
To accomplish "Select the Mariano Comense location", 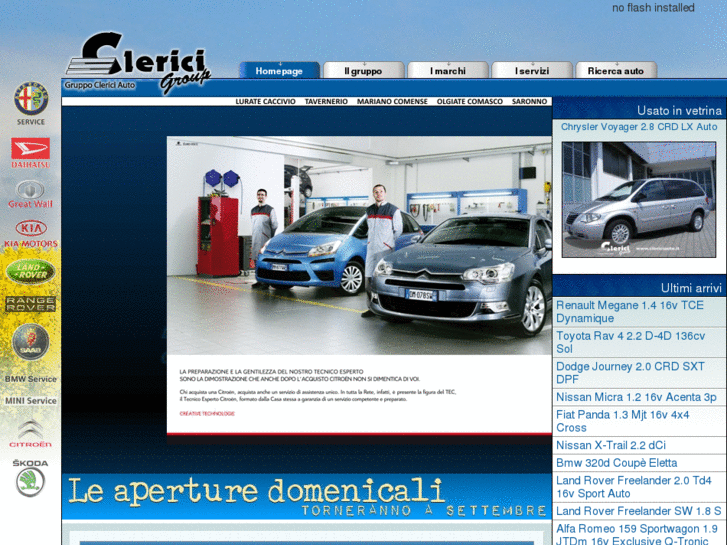I will pyautogui.click(x=392, y=102).
